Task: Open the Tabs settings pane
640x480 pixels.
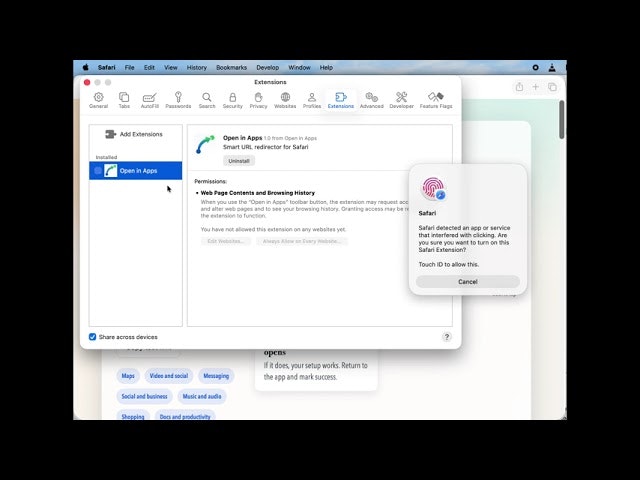Action: [x=124, y=100]
